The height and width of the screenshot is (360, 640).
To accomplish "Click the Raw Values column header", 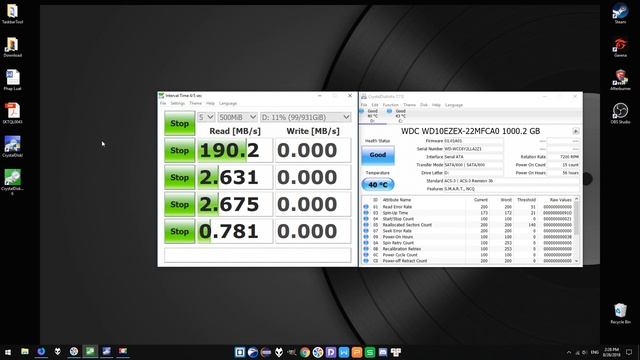I will tap(560, 200).
